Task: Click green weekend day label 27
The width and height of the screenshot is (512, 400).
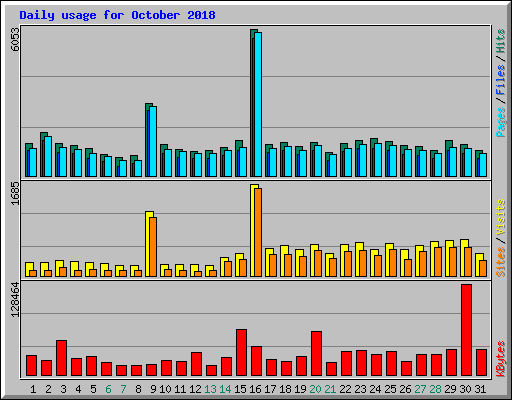Action: click(420, 389)
